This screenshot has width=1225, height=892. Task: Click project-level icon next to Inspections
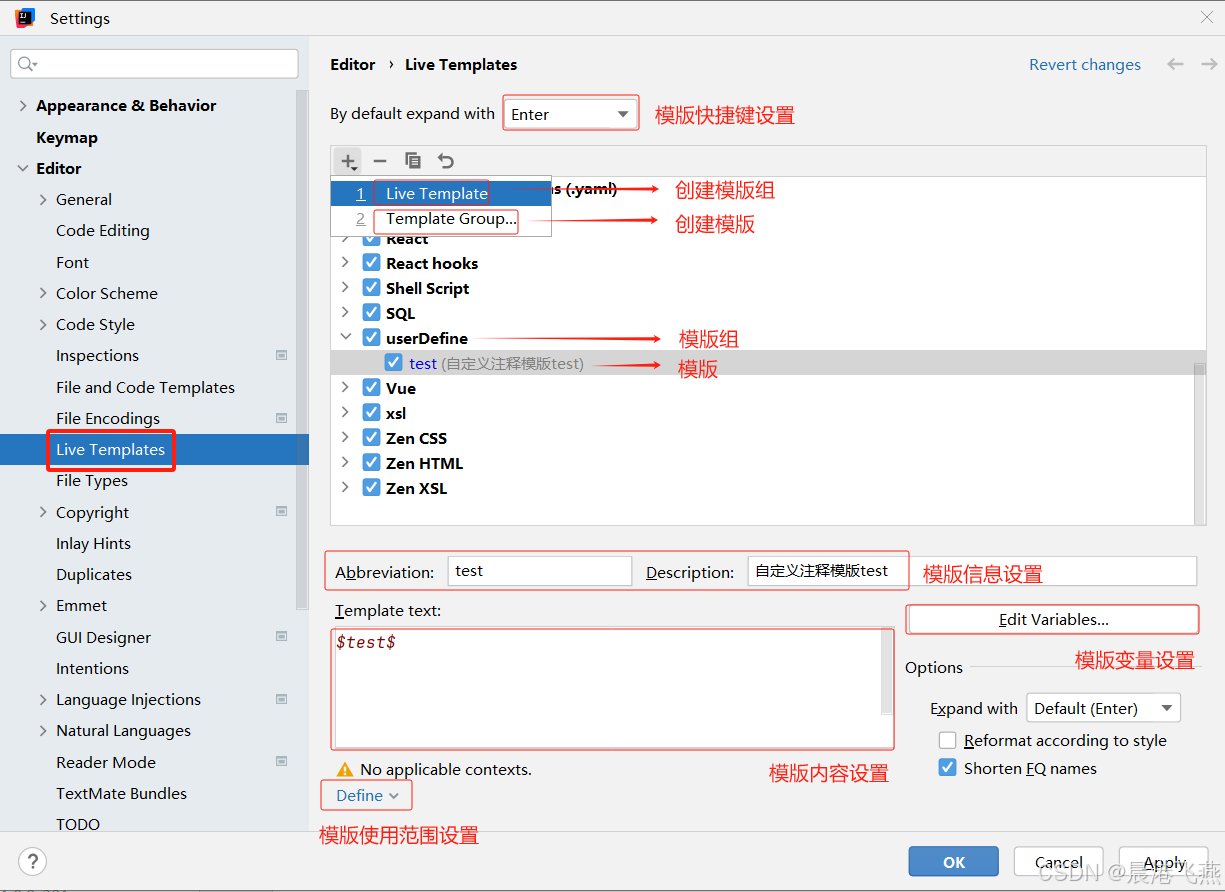(x=281, y=355)
